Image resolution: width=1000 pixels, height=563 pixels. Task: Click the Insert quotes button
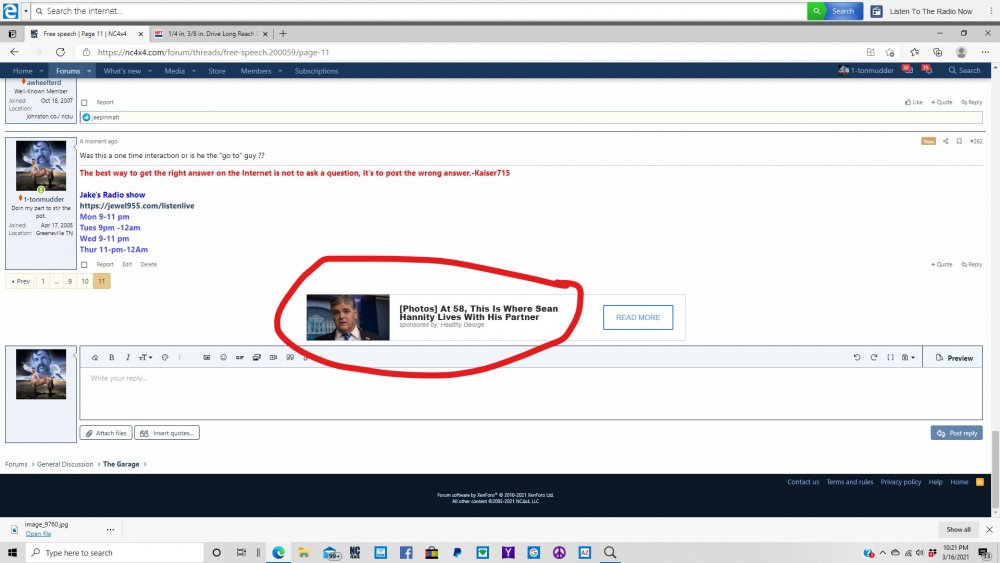pyautogui.click(x=167, y=433)
